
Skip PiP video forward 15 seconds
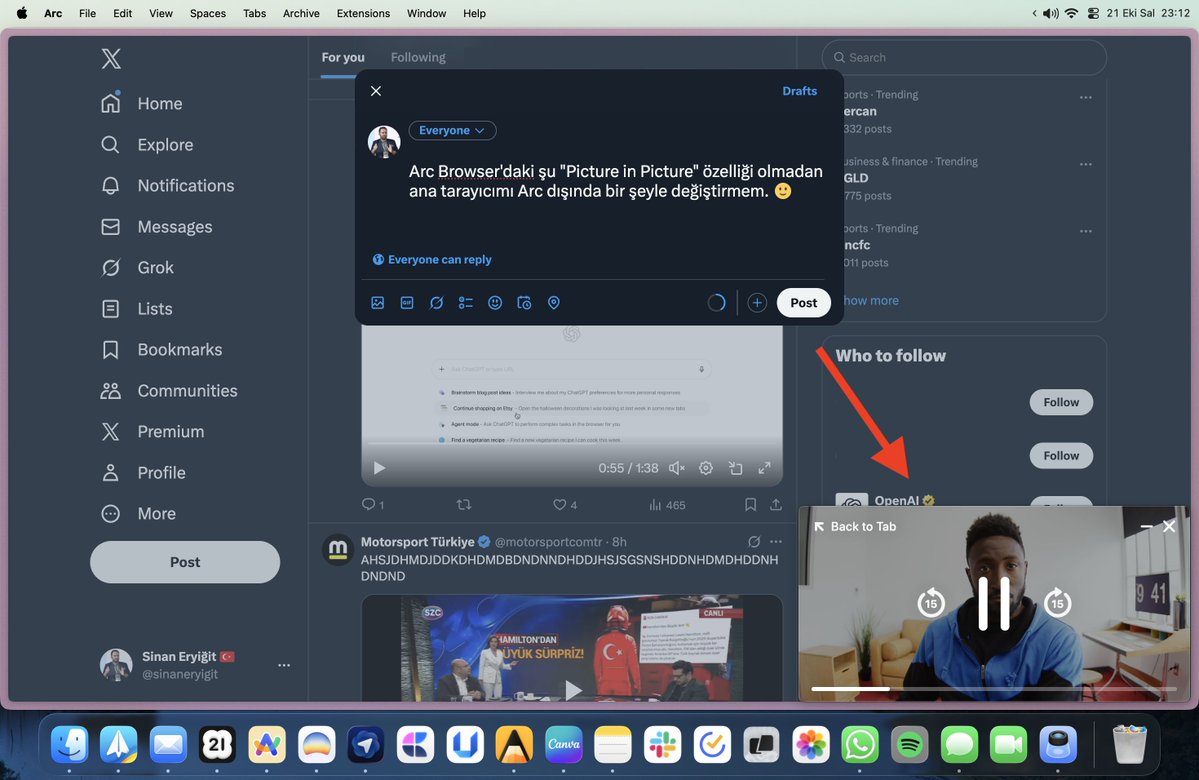[1058, 603]
